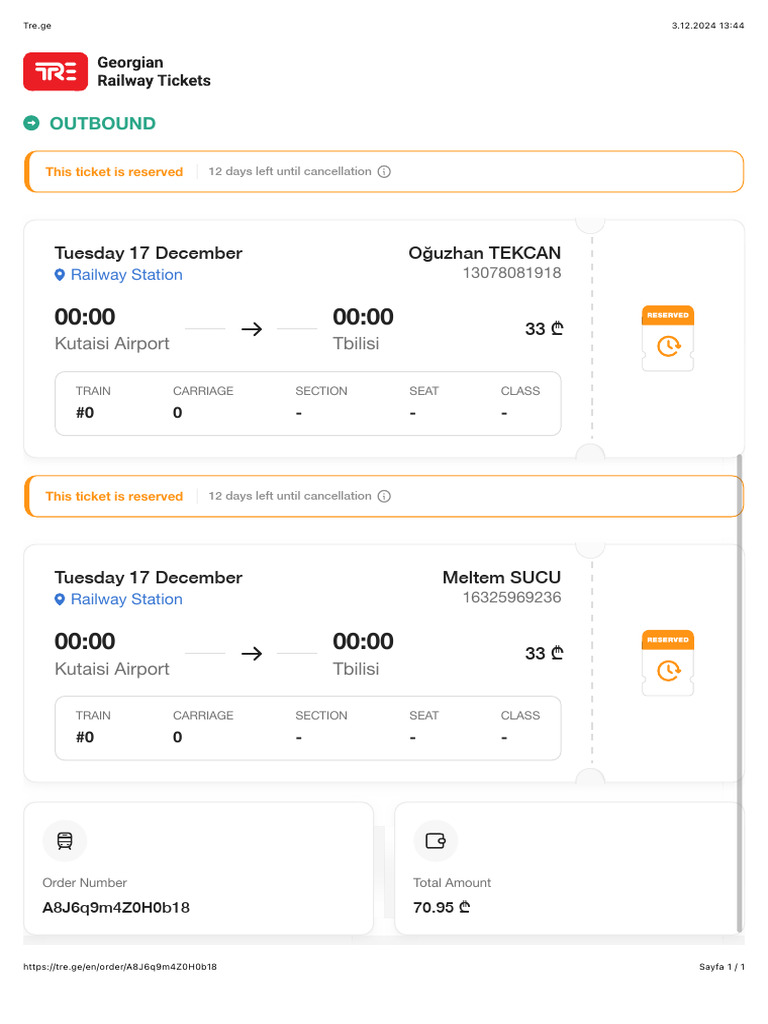Screen dimensions: 768x1024
Task: Click the second 'This ticket is reserved' label
Action: 114,496
